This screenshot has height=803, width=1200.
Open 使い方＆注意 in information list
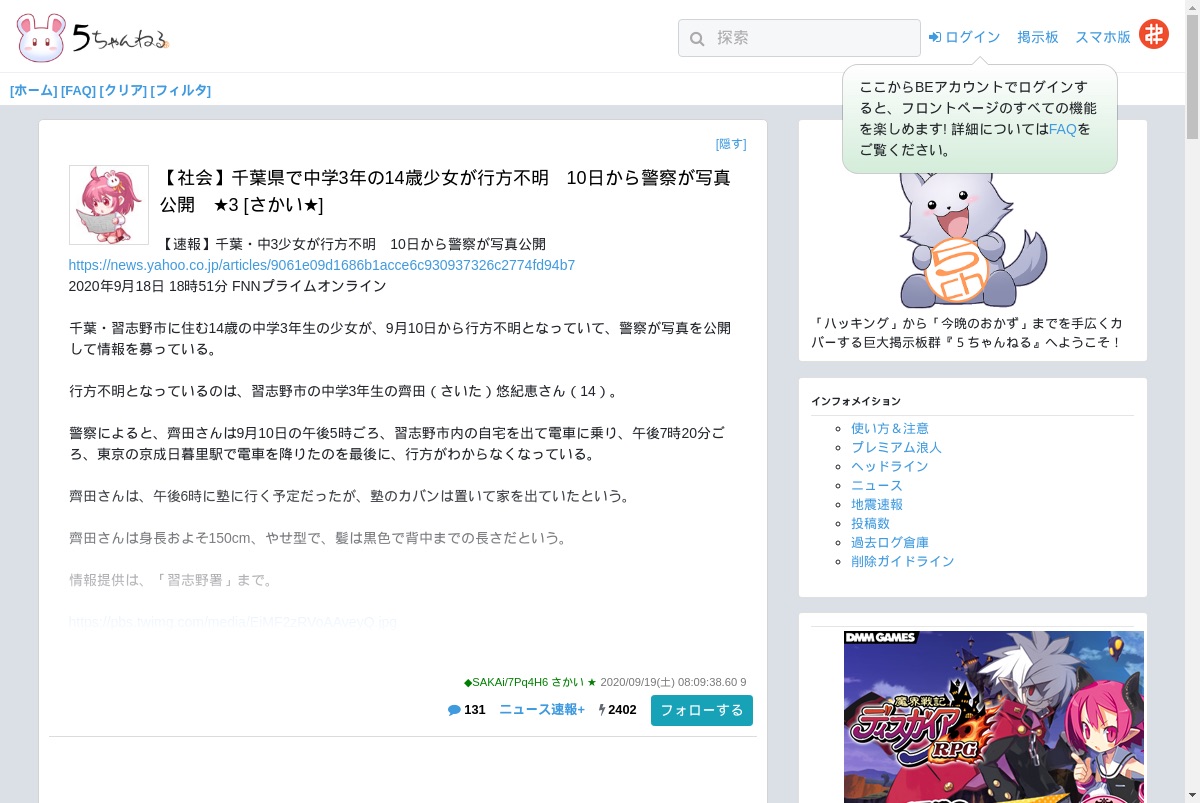[890, 428]
